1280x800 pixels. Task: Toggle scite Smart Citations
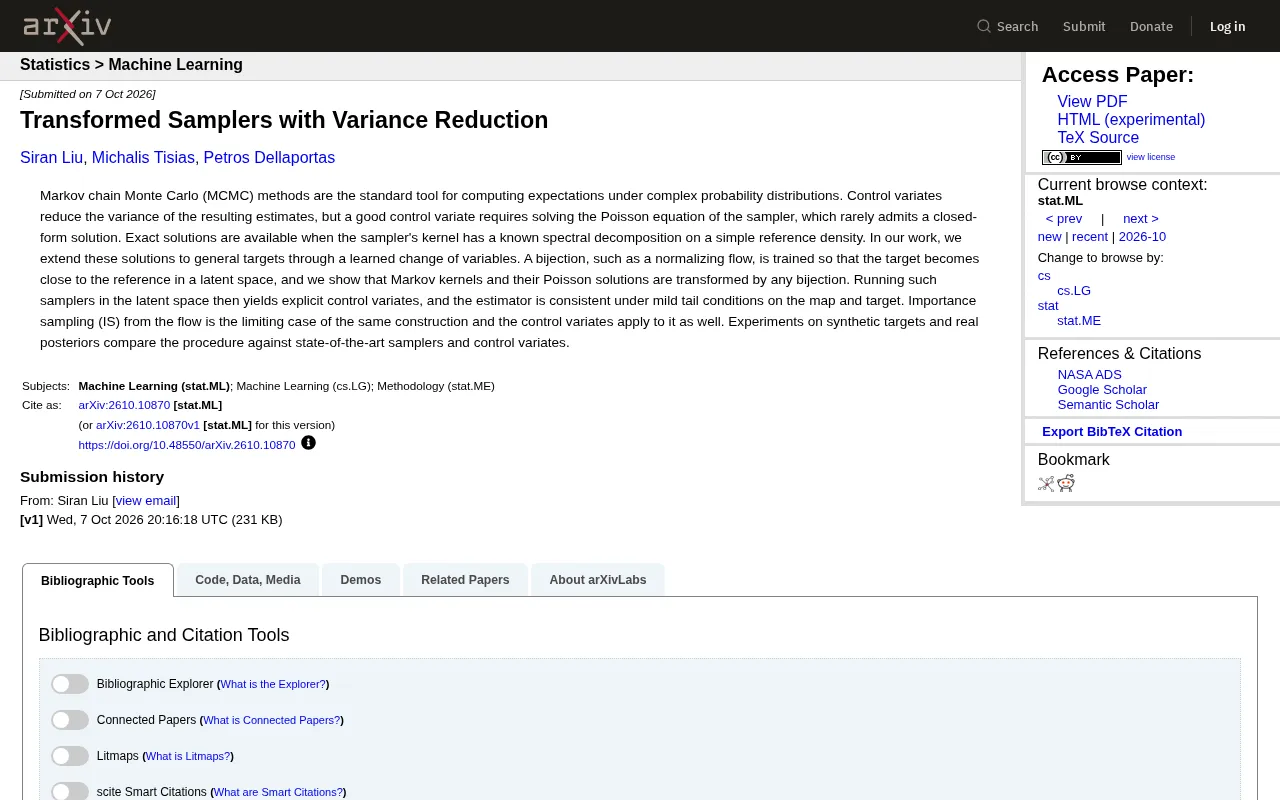(70, 791)
